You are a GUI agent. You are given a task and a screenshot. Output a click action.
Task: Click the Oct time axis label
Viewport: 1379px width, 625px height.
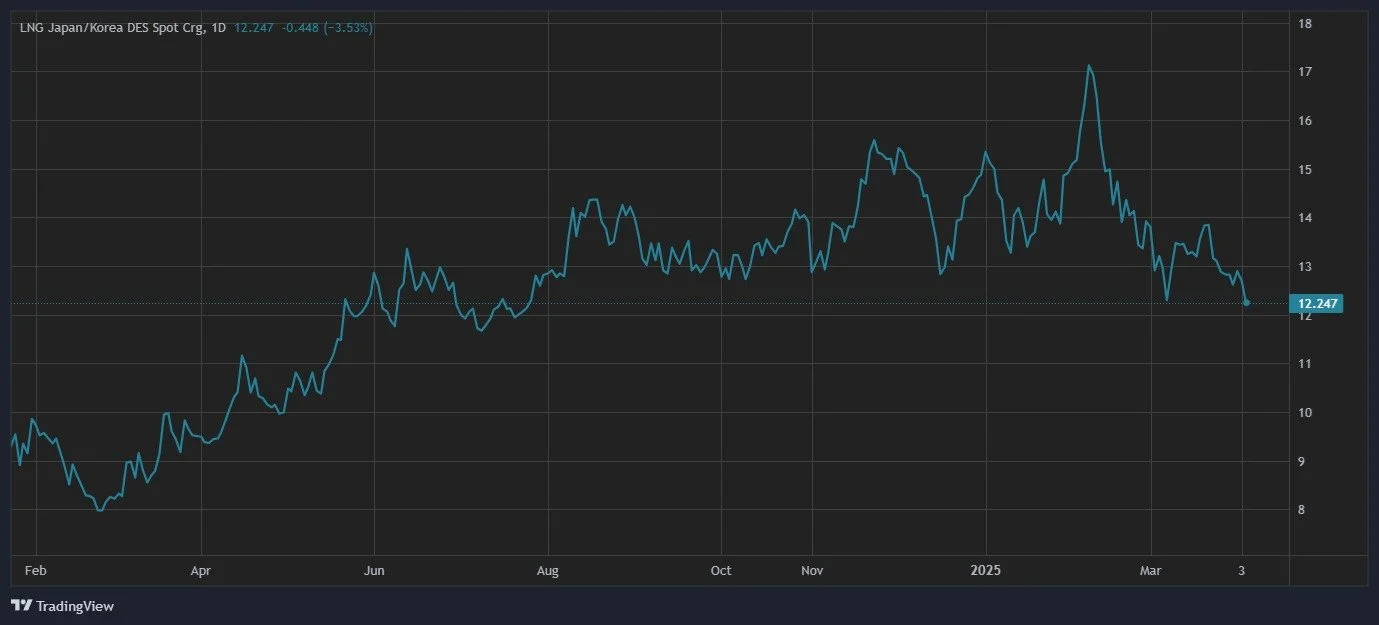click(x=721, y=571)
